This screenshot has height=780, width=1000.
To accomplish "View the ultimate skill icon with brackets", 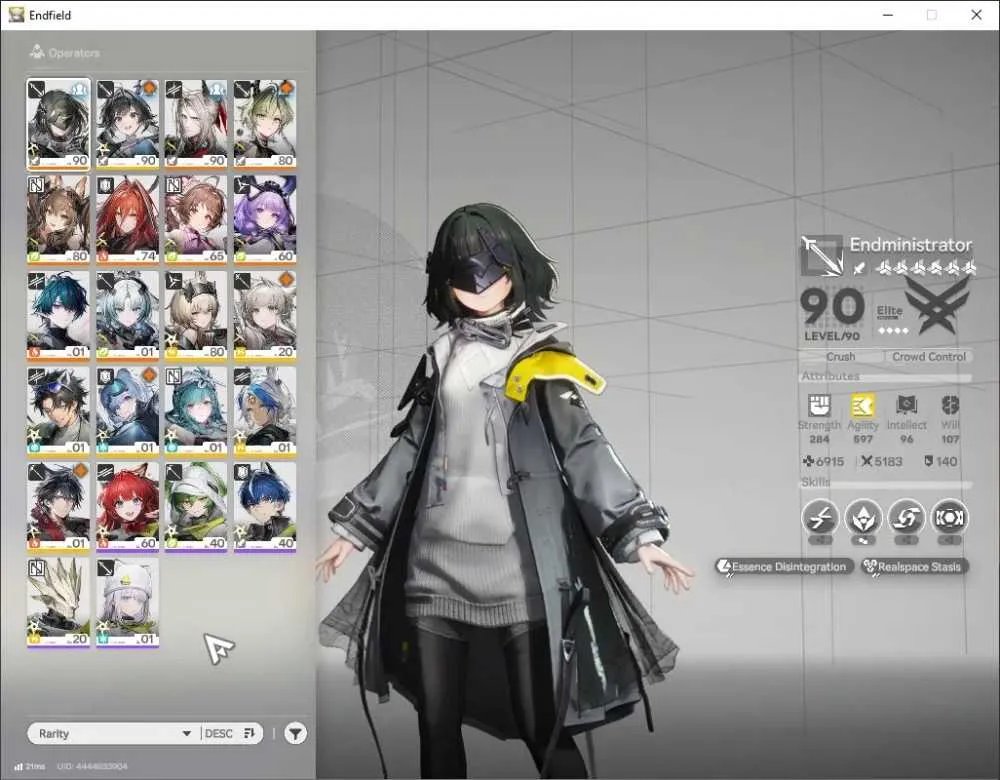I will tap(950, 517).
